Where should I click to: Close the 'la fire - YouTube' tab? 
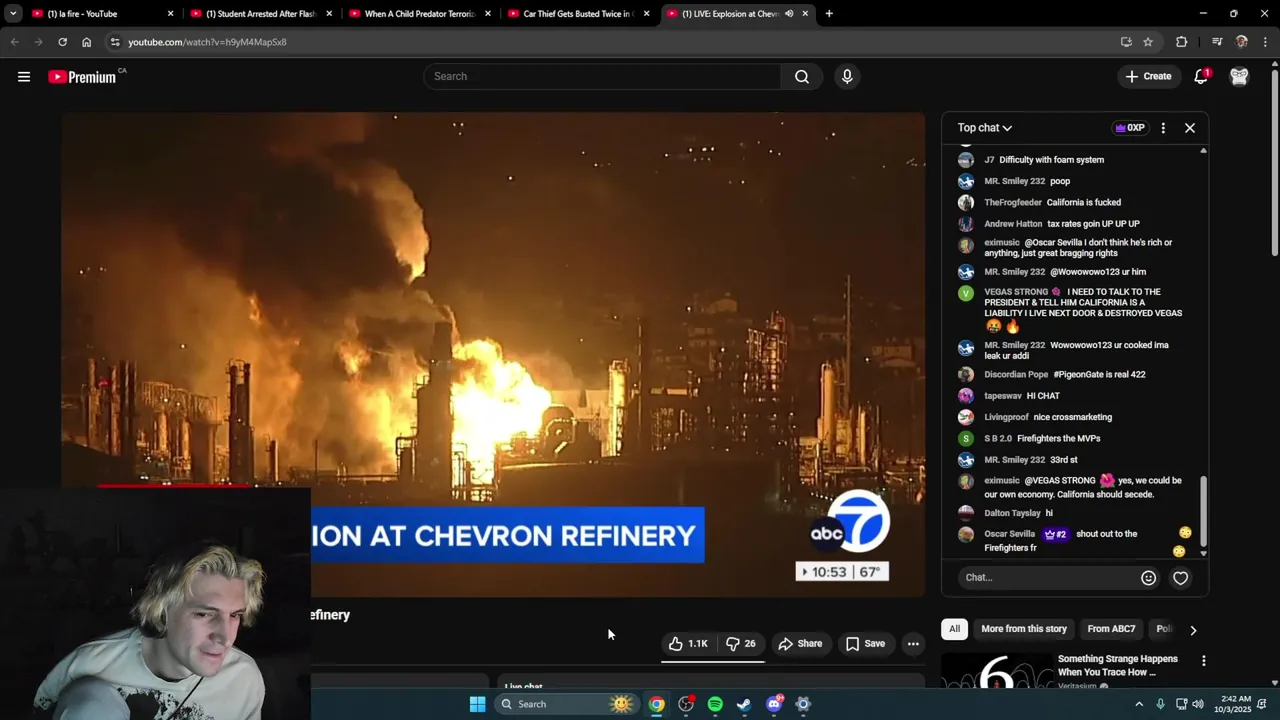pos(170,14)
